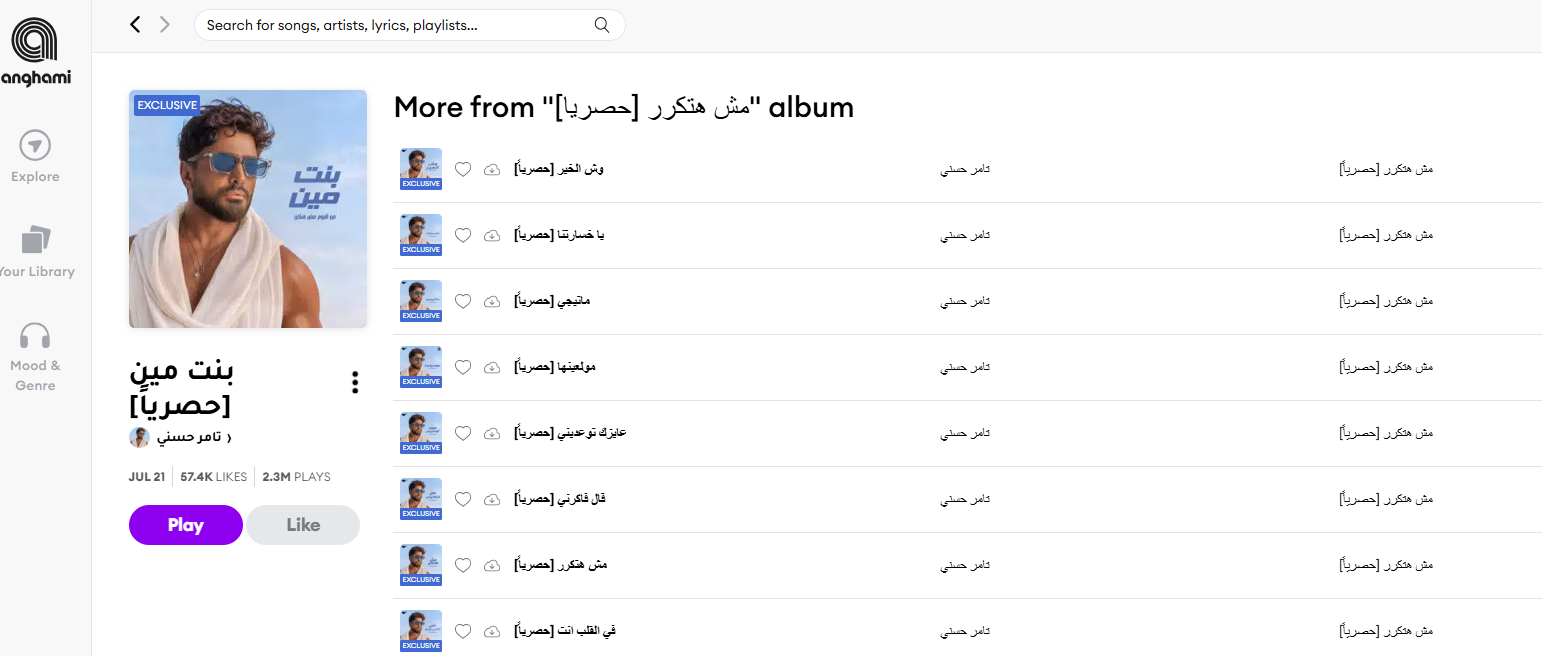
Task: Open the three-dot options menu for بنت مين
Action: click(x=355, y=383)
